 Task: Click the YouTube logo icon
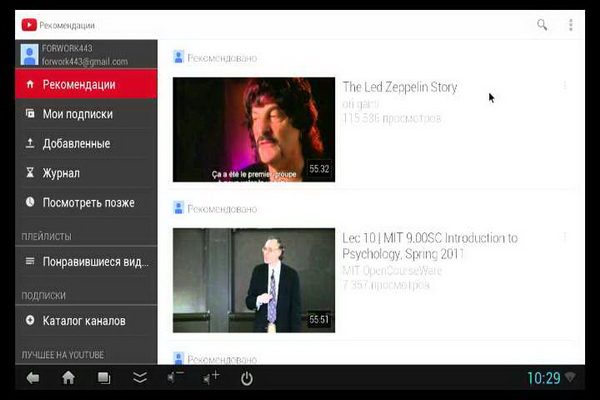tap(29, 25)
